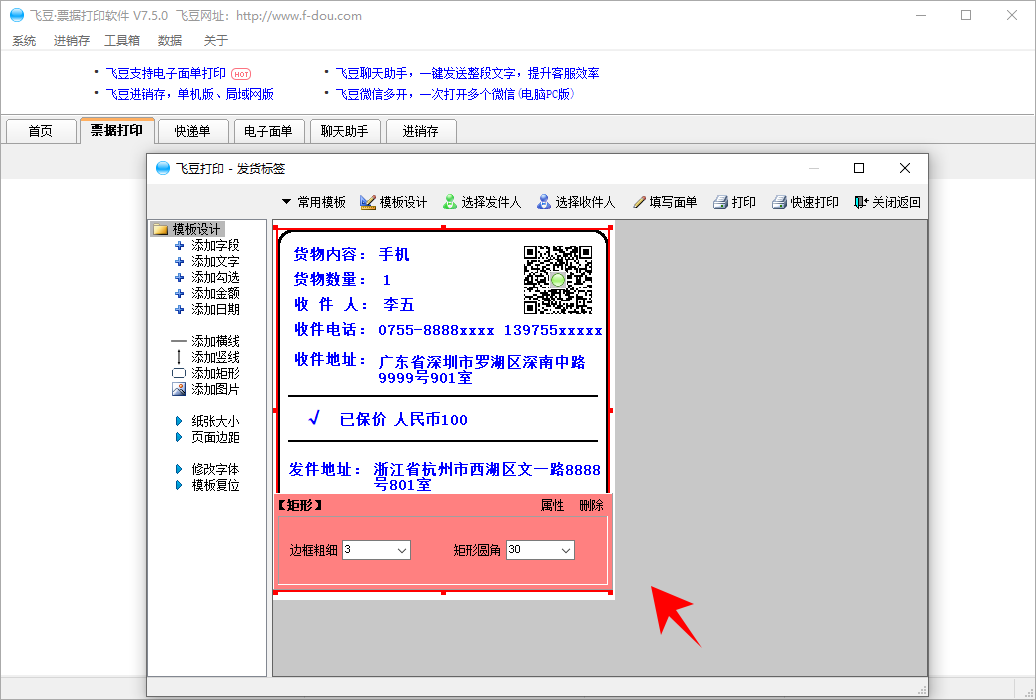1036x700 pixels.
Task: Click the QR code on the label
Action: point(557,279)
